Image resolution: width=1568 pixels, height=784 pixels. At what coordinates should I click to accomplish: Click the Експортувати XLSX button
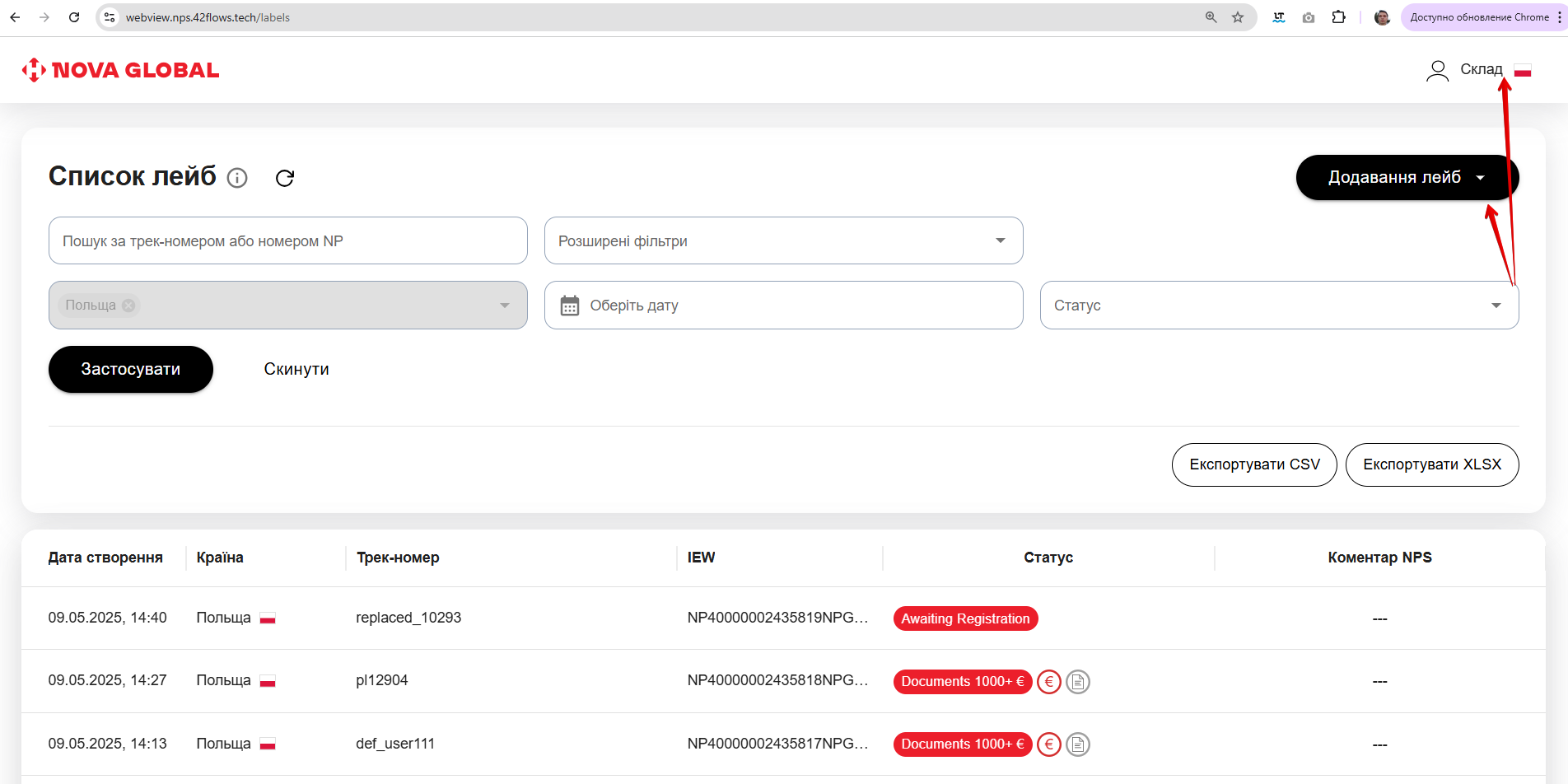[x=1431, y=464]
